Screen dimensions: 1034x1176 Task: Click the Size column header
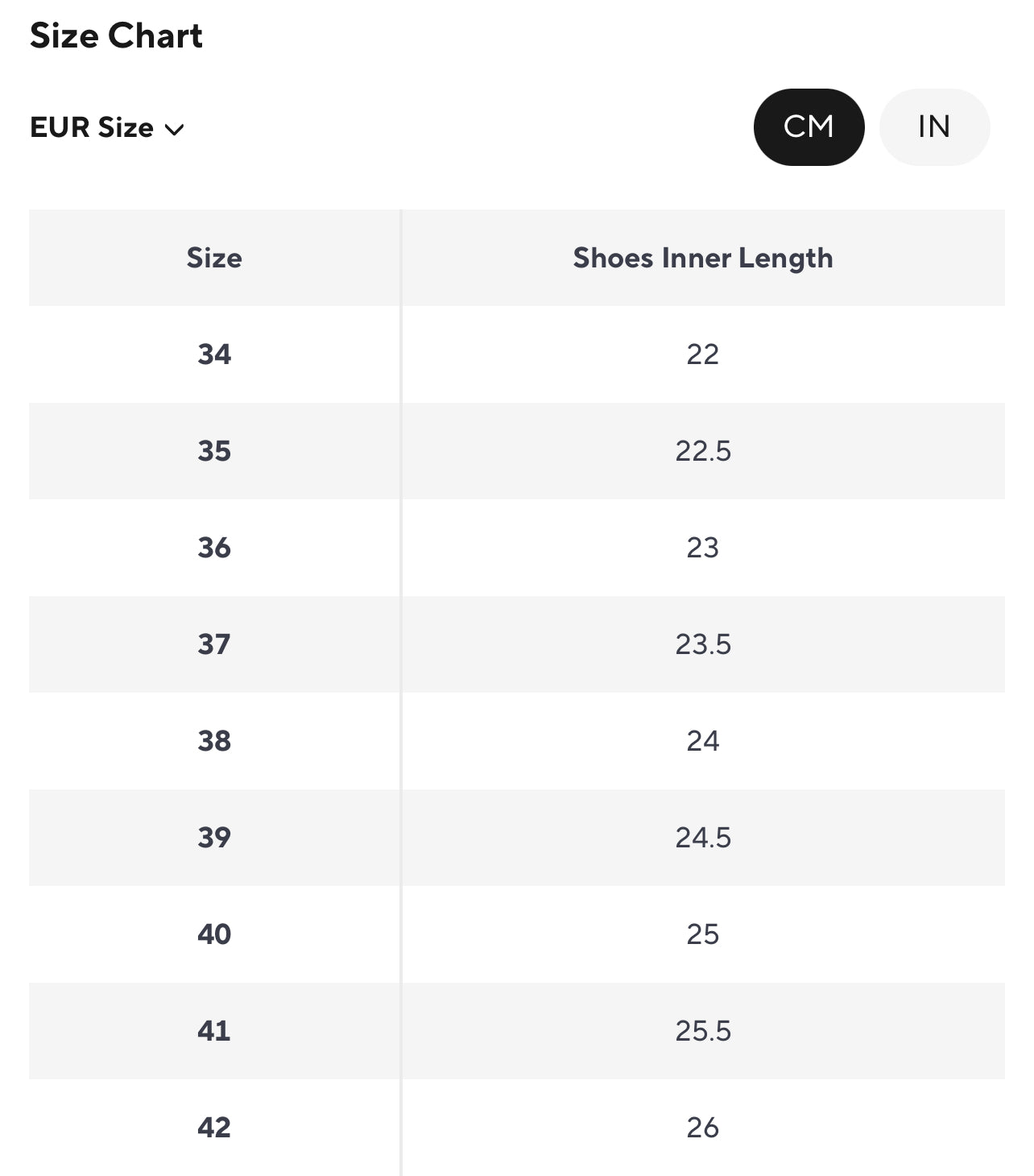[214, 258]
